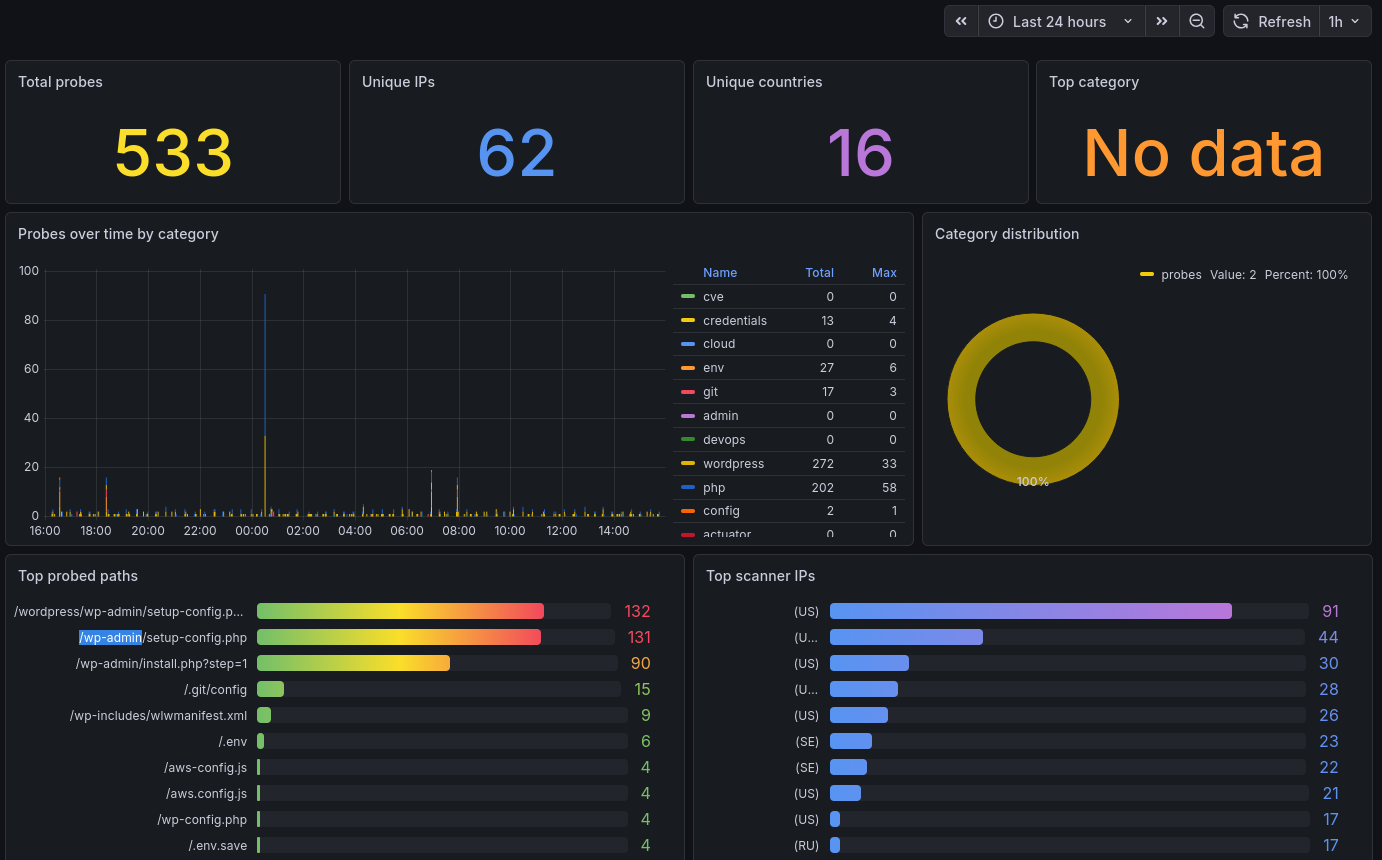Image resolution: width=1382 pixels, height=860 pixels.
Task: Click the Unique IPs value 62
Action: pyautogui.click(x=516, y=152)
